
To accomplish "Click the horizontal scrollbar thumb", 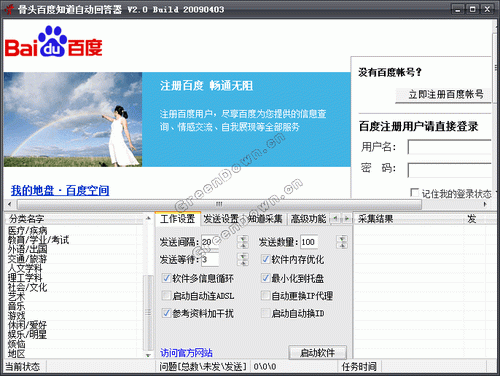I will 219,204.
